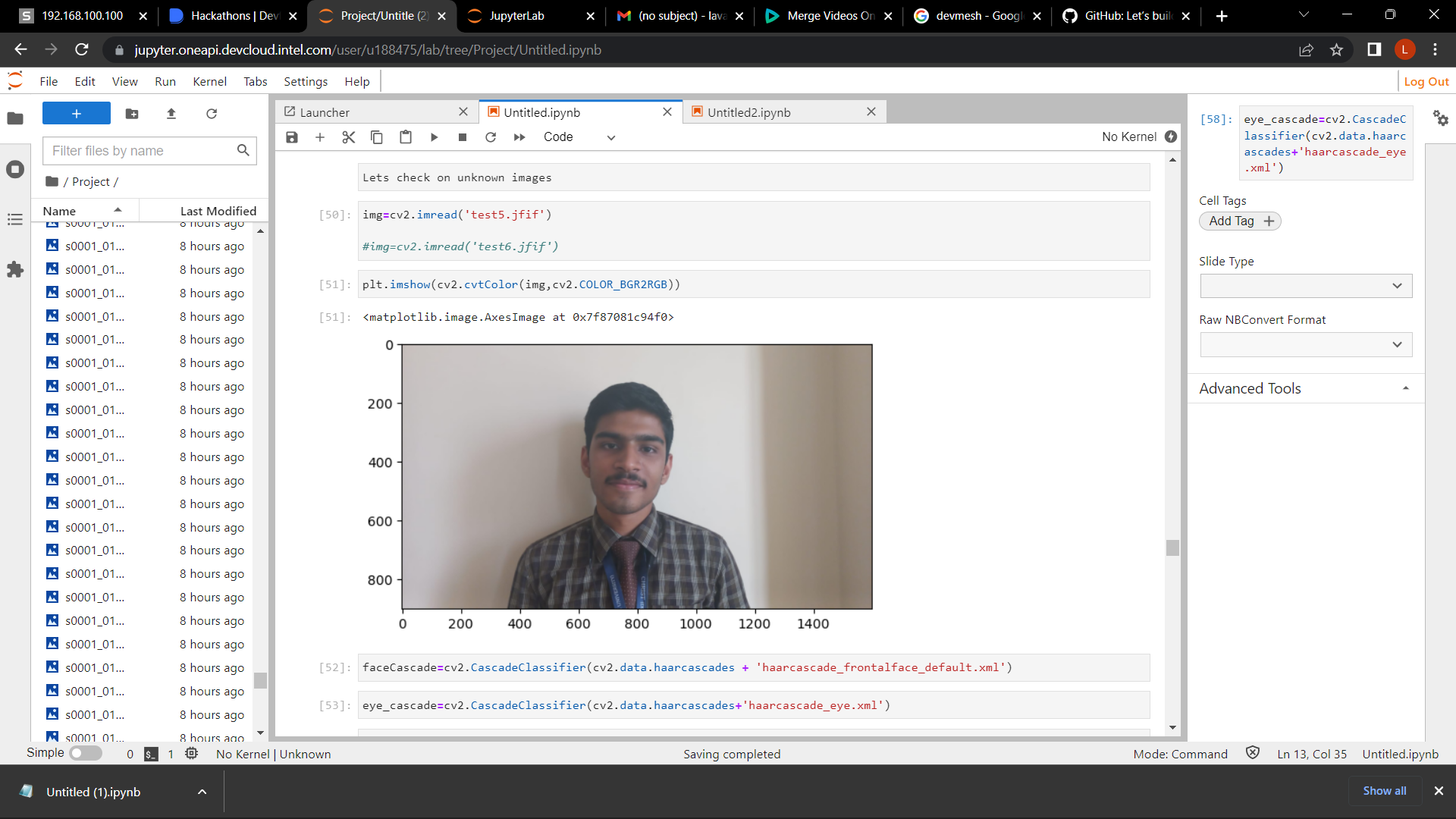The width and height of the screenshot is (1456, 819).
Task: Open the cell type Code dropdown
Action: 579,137
